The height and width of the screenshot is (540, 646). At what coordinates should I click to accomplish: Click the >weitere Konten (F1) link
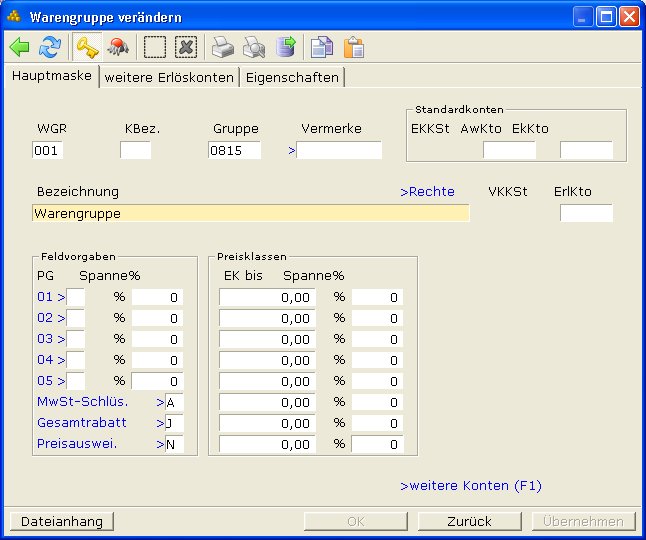pos(471,486)
